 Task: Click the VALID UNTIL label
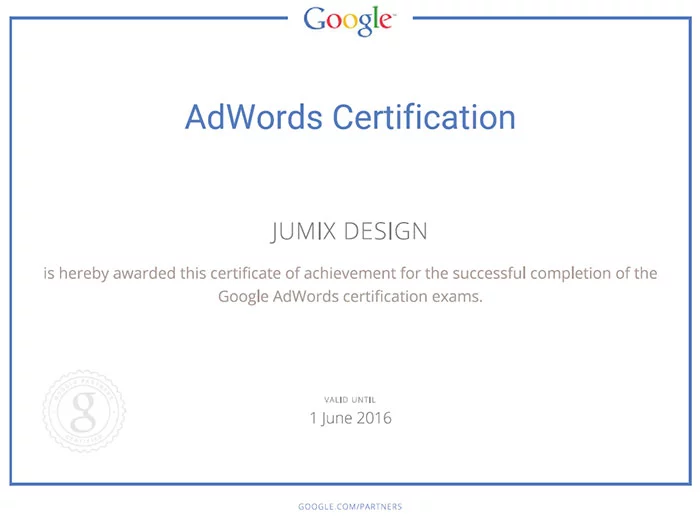350,399
